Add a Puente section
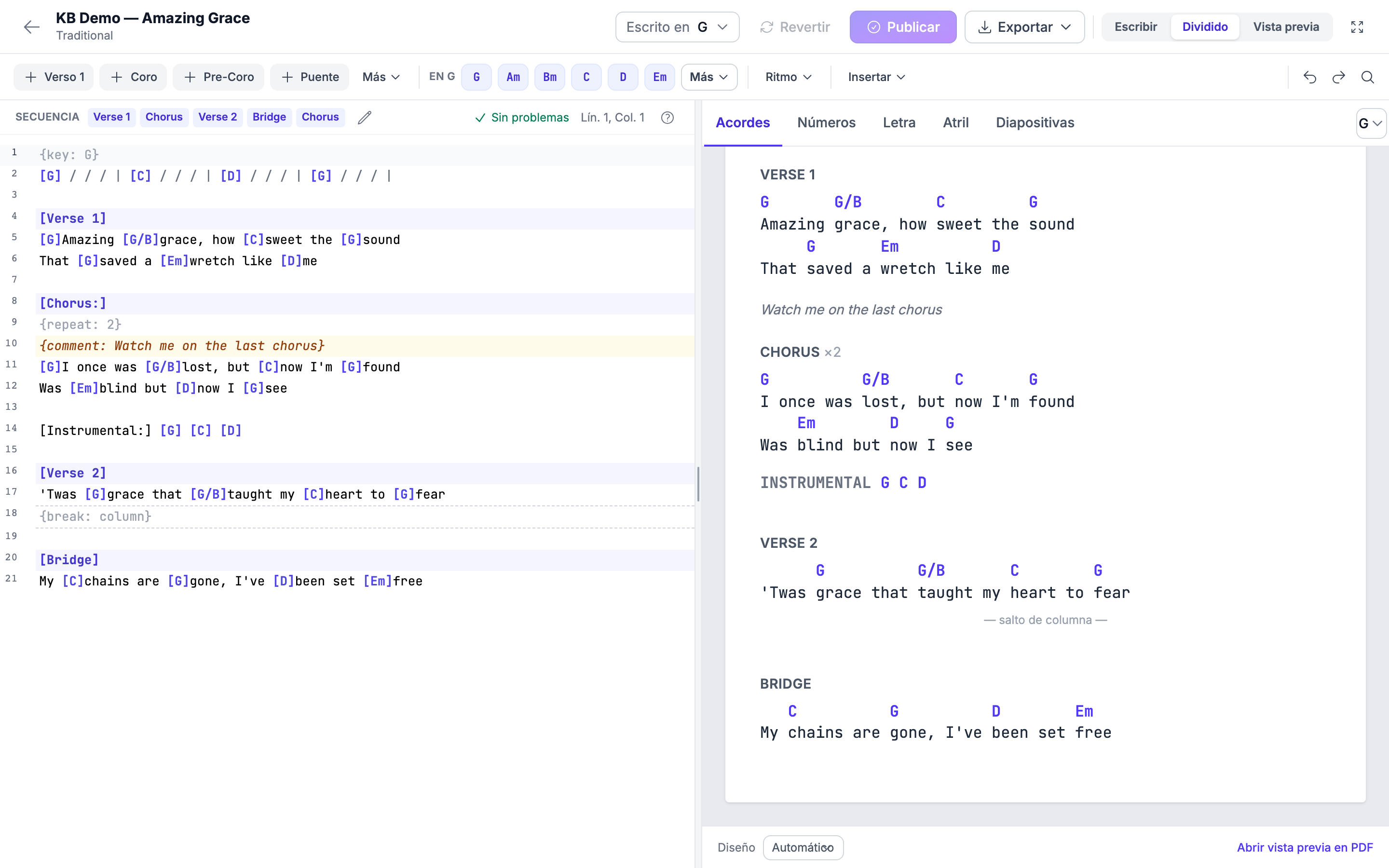This screenshot has width=1389, height=868. point(309,77)
